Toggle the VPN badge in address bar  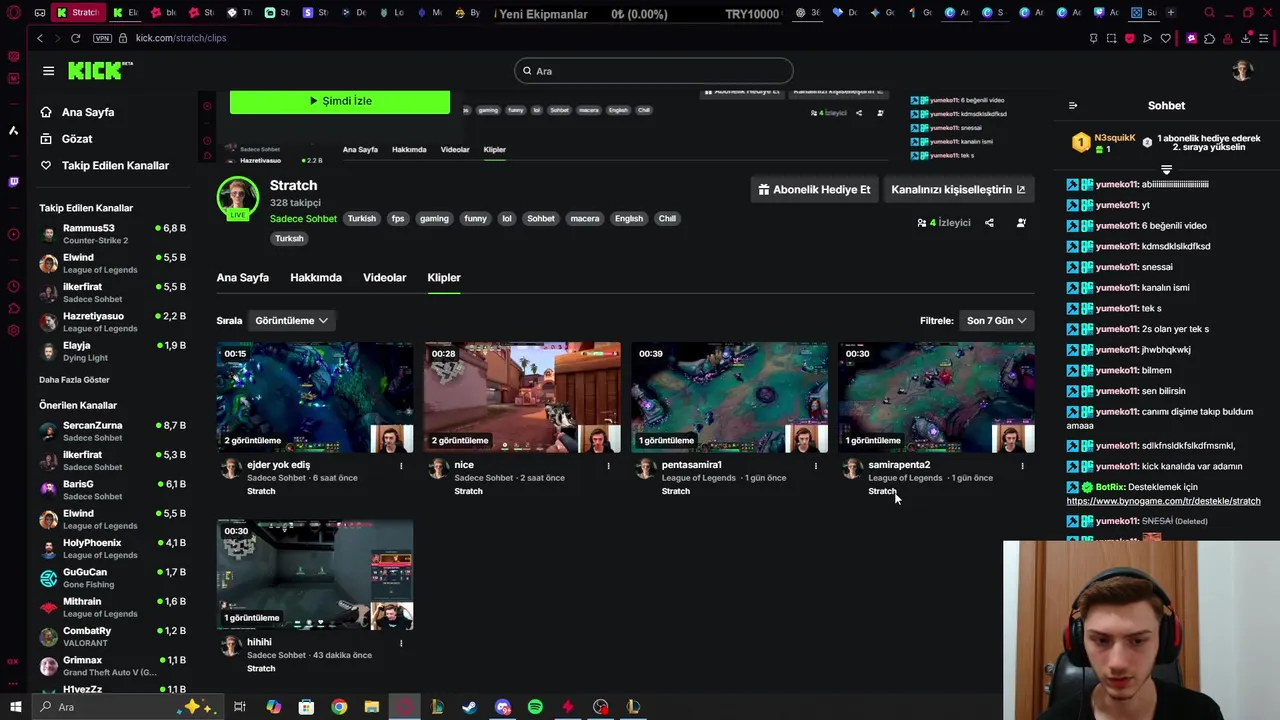102,38
